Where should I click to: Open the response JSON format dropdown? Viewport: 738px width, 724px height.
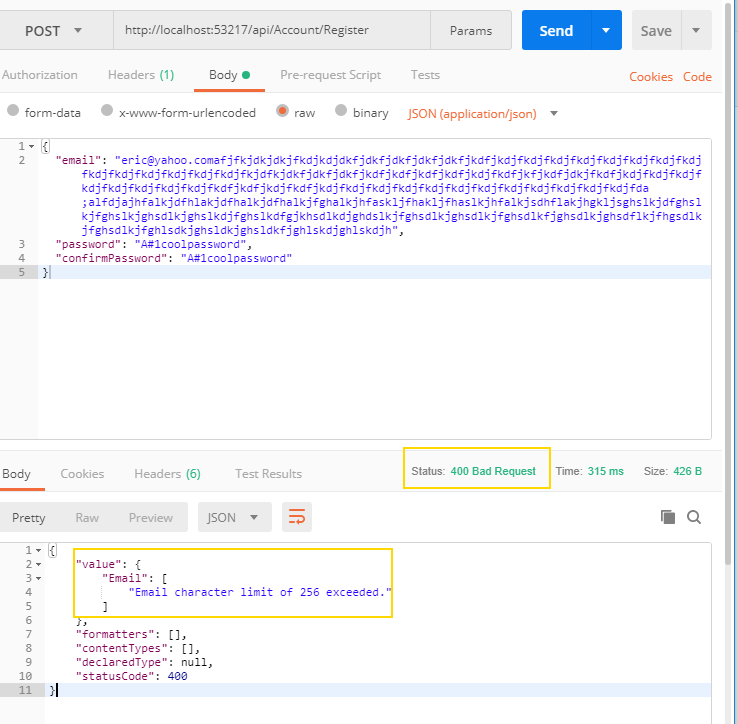234,517
